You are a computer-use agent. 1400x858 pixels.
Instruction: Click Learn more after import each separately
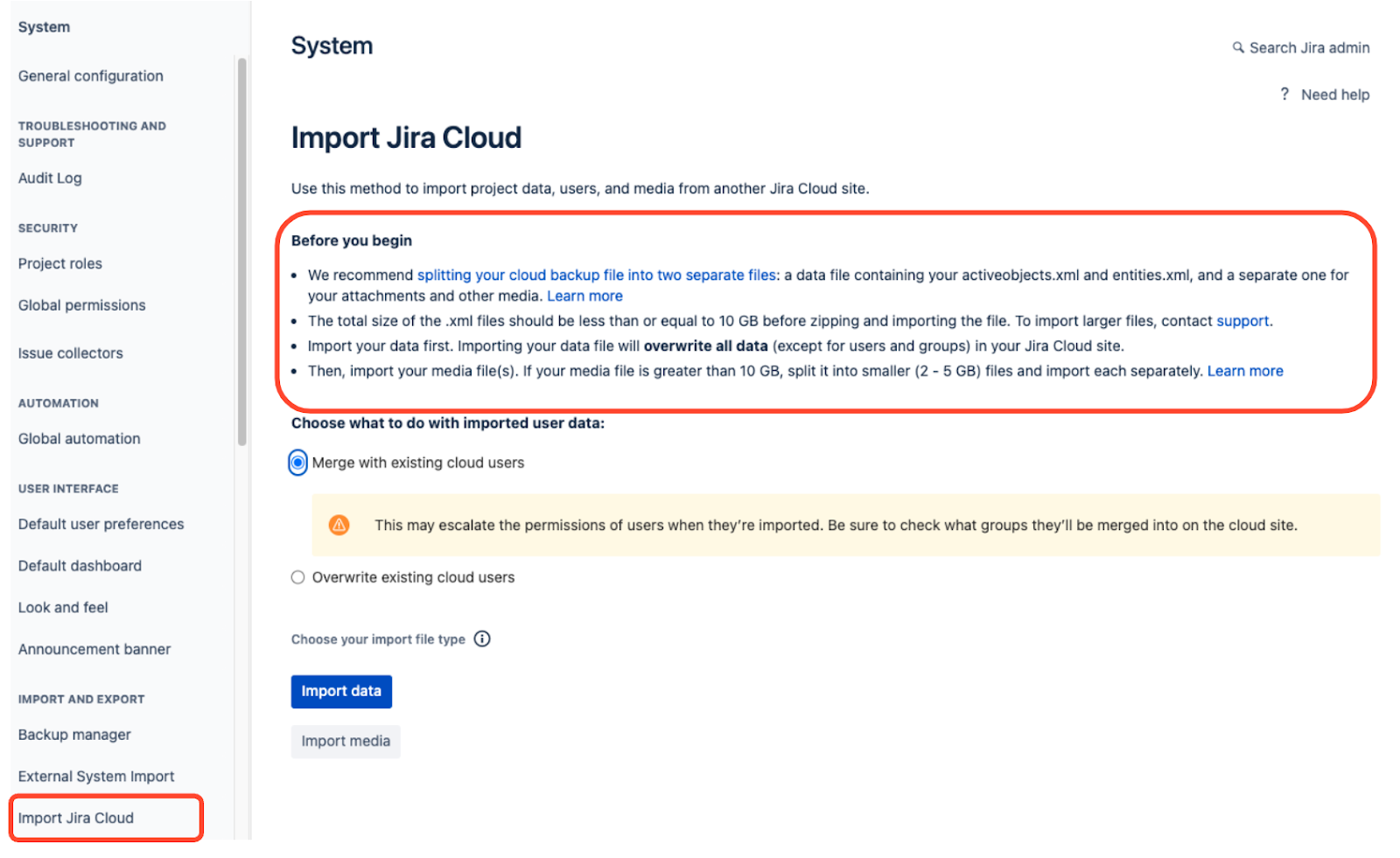[1245, 371]
